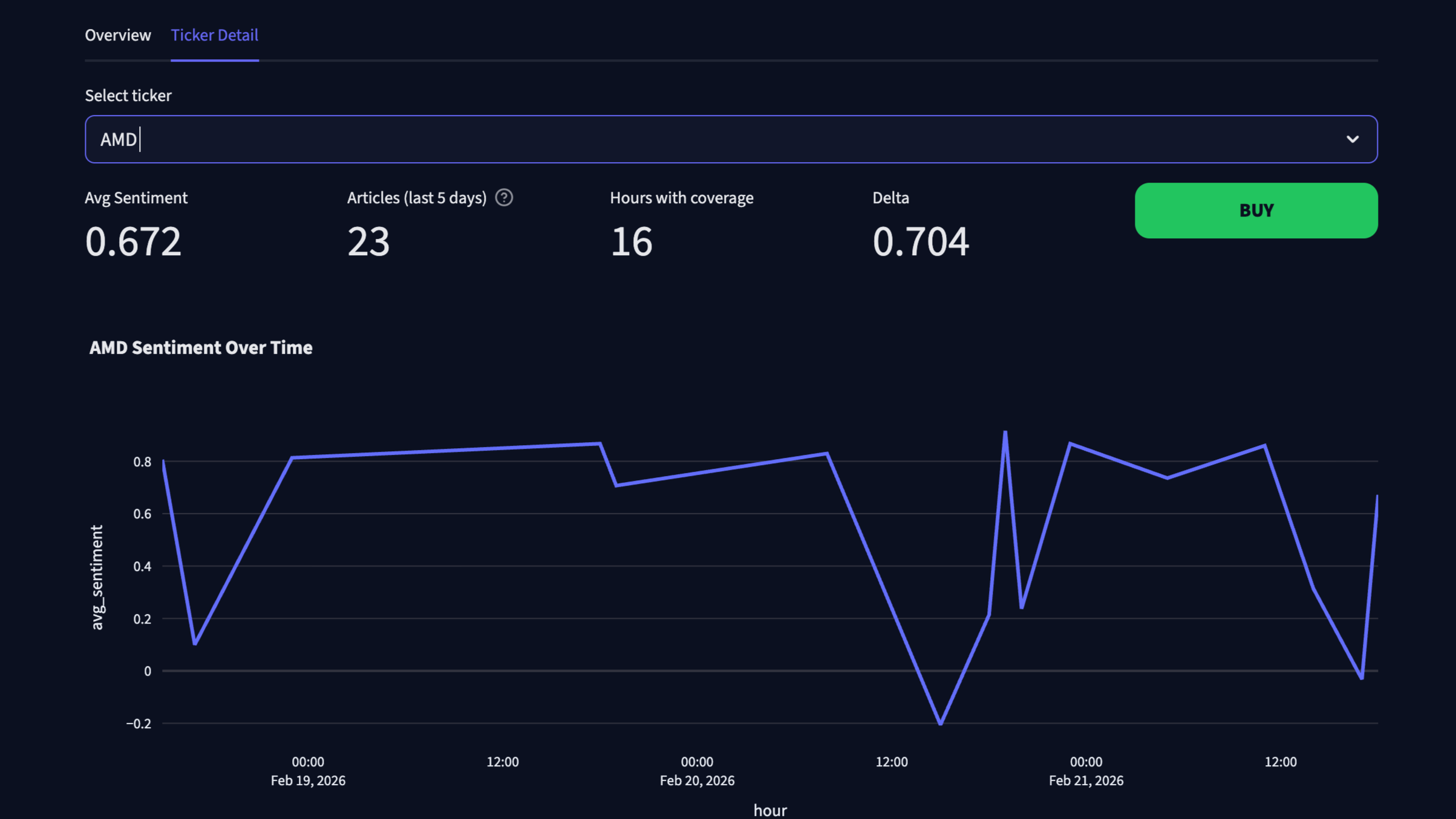
Task: Click the AMD text in the ticker field
Action: (x=119, y=139)
